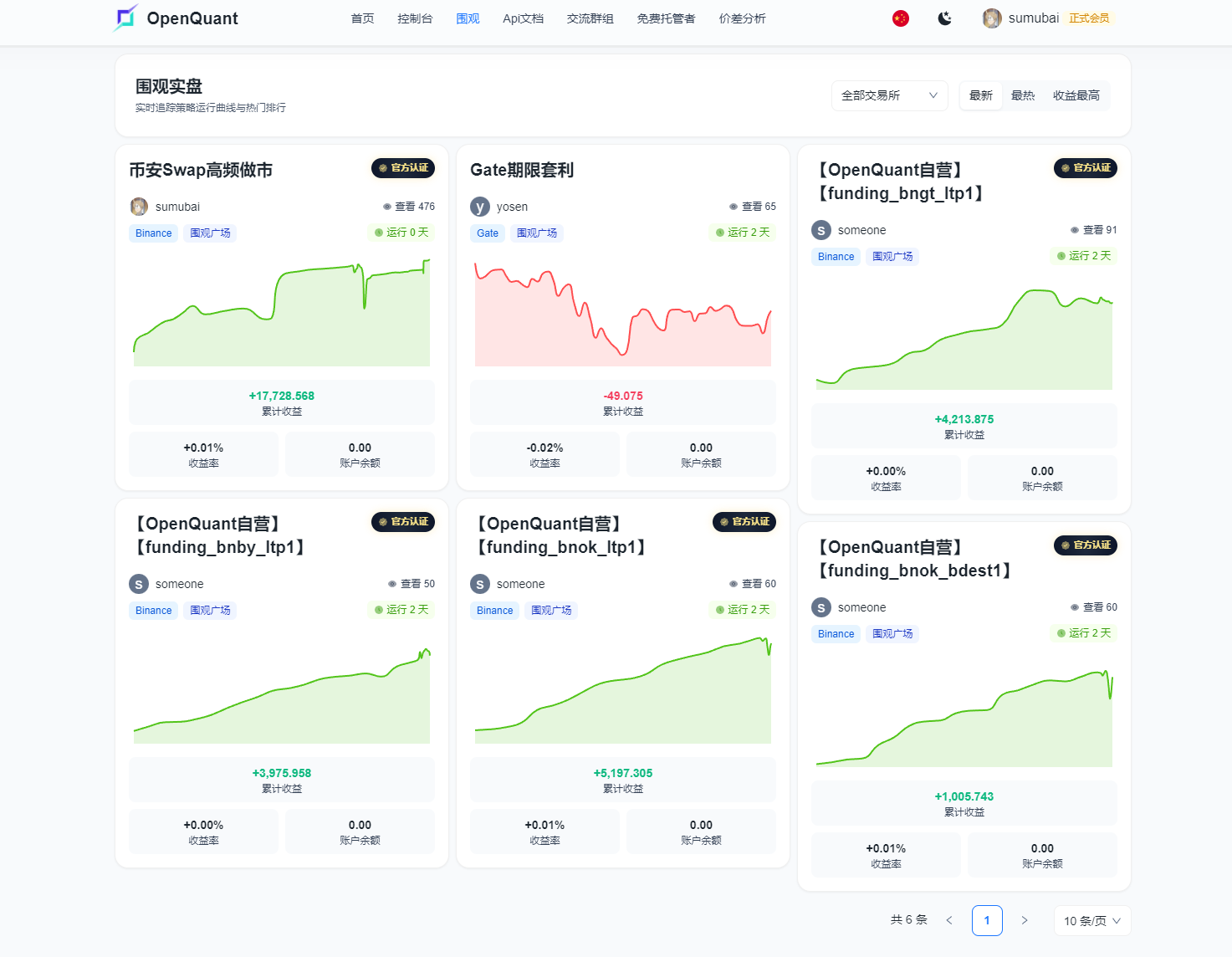Click the 官方认证 badge on 币安Swap高频做市
The height and width of the screenshot is (957, 1232).
[403, 168]
